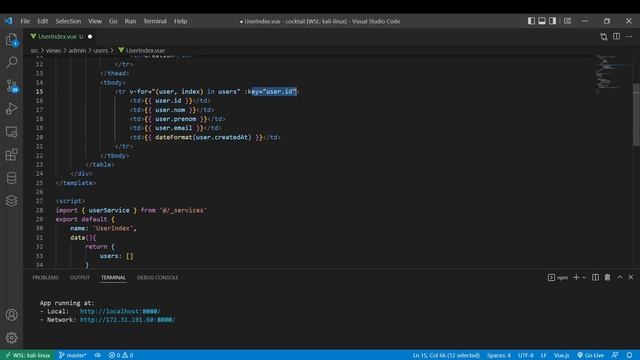Kill terminal with trash icon
This screenshot has width=640, height=360.
point(607,278)
